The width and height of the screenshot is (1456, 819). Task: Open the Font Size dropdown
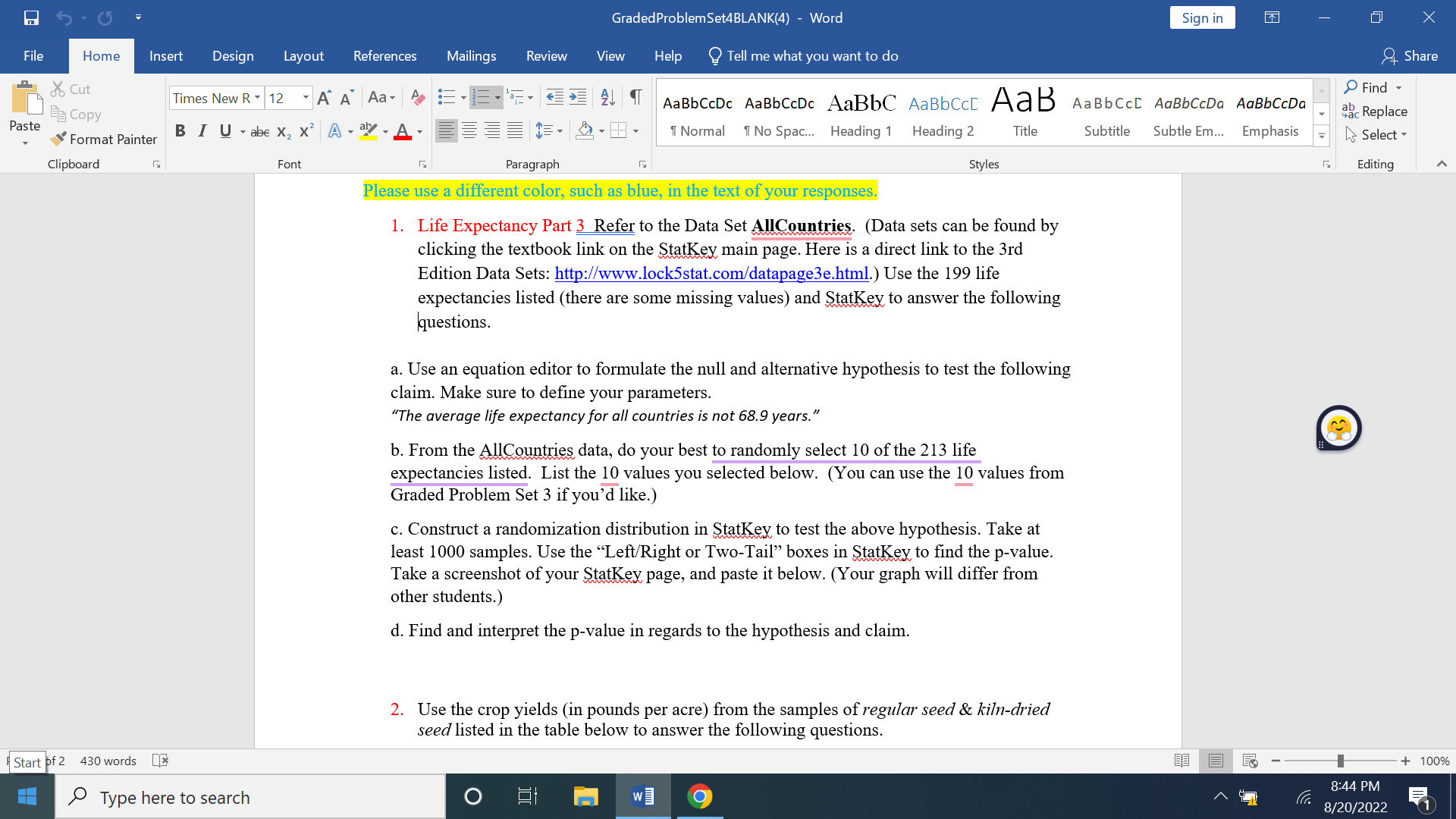pyautogui.click(x=306, y=98)
